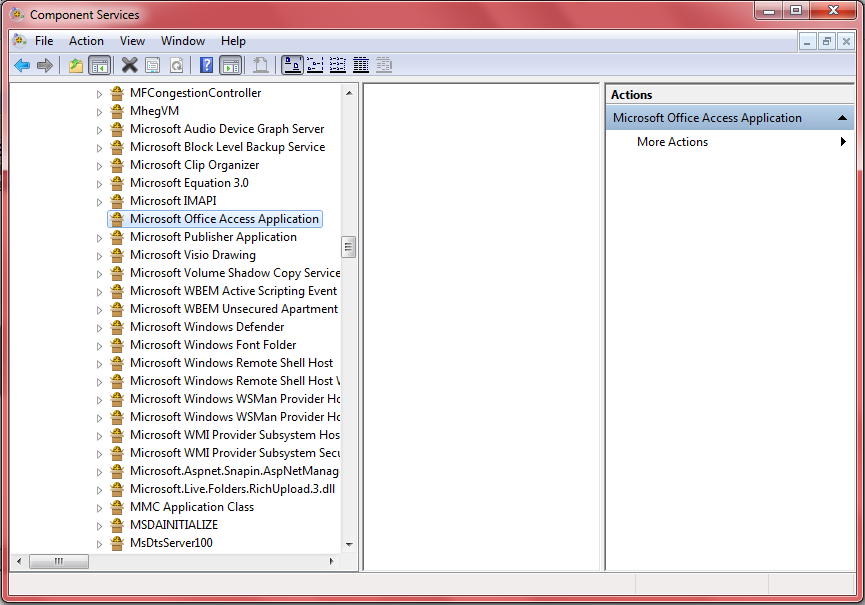This screenshot has height=605, width=865.
Task: Open the Action menu
Action: (86, 41)
